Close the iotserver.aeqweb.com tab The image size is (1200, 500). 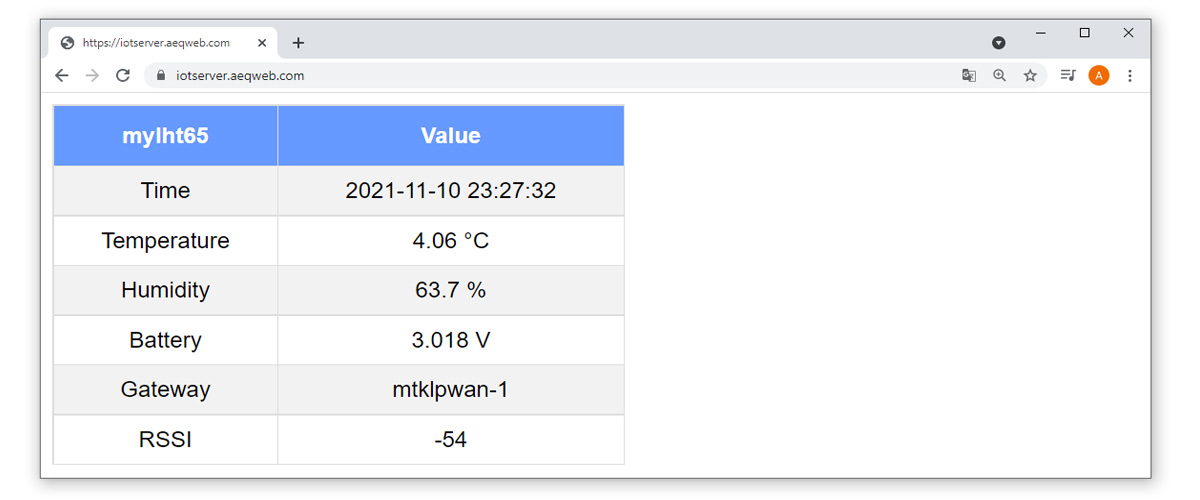[262, 43]
